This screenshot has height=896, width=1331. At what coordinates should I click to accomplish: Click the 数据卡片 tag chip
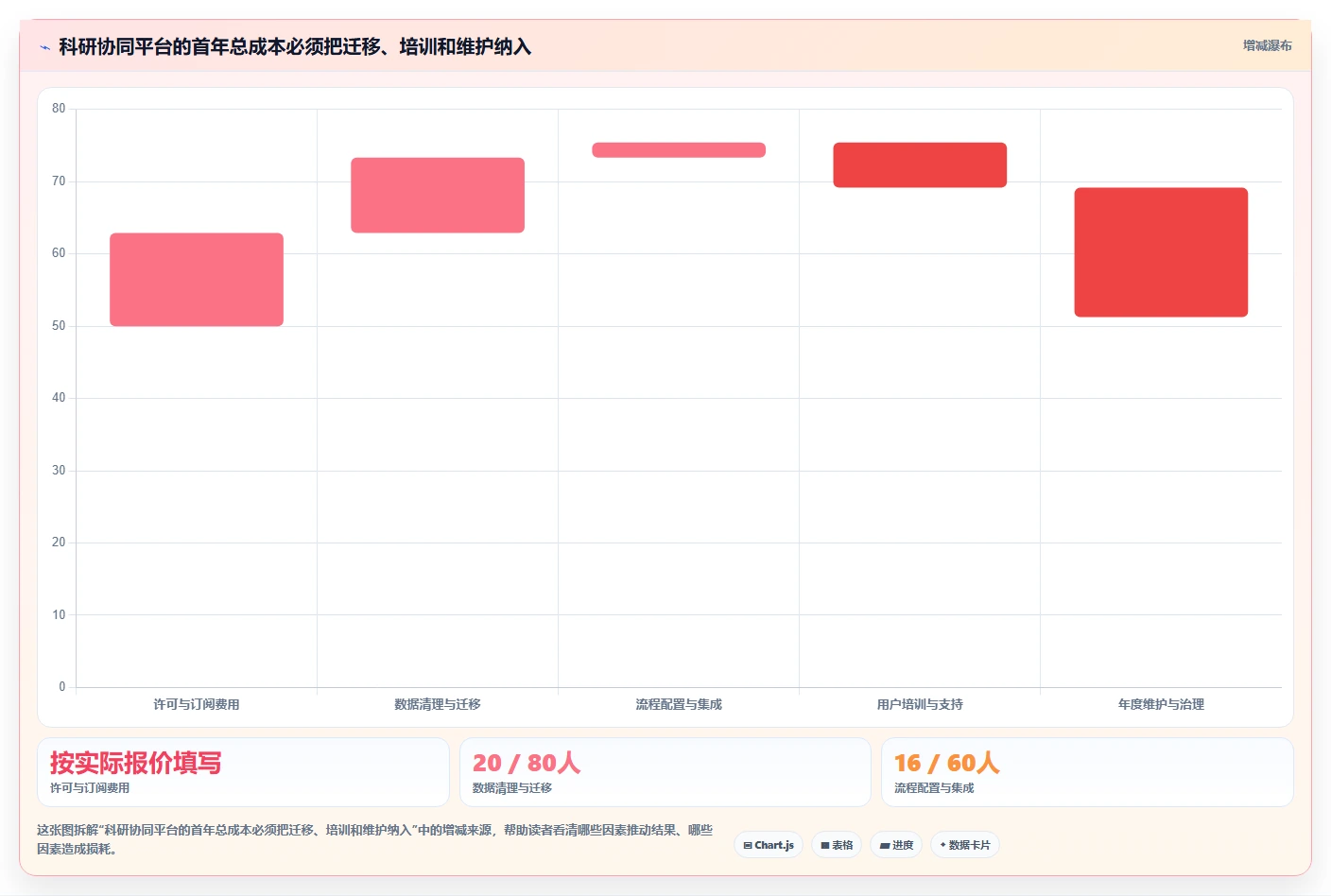(965, 845)
